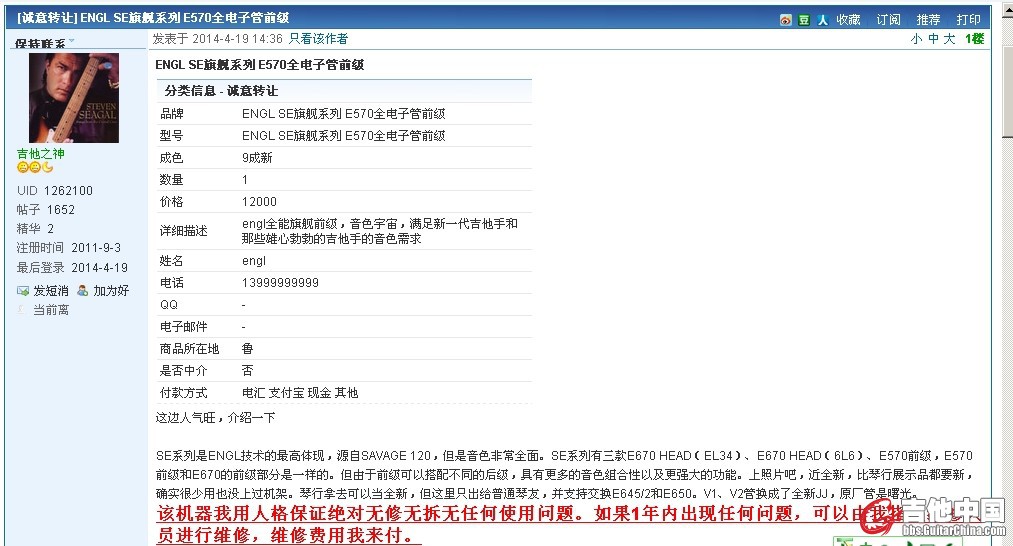This screenshot has width=1013, height=546.
Task: Select large font size 大
Action: pyautogui.click(x=950, y=39)
